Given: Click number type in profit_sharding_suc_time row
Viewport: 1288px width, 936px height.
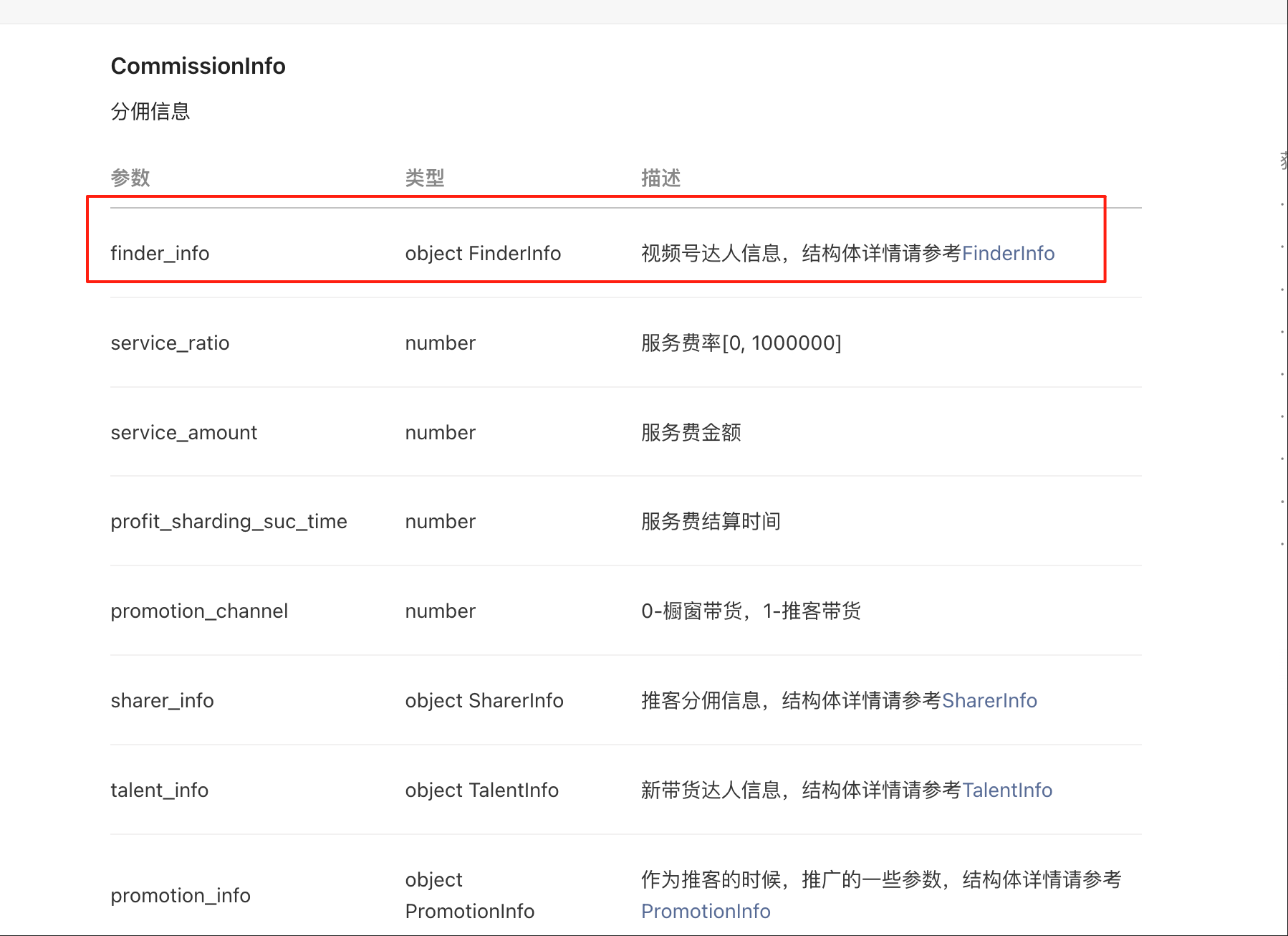Looking at the screenshot, I should pyautogui.click(x=440, y=521).
